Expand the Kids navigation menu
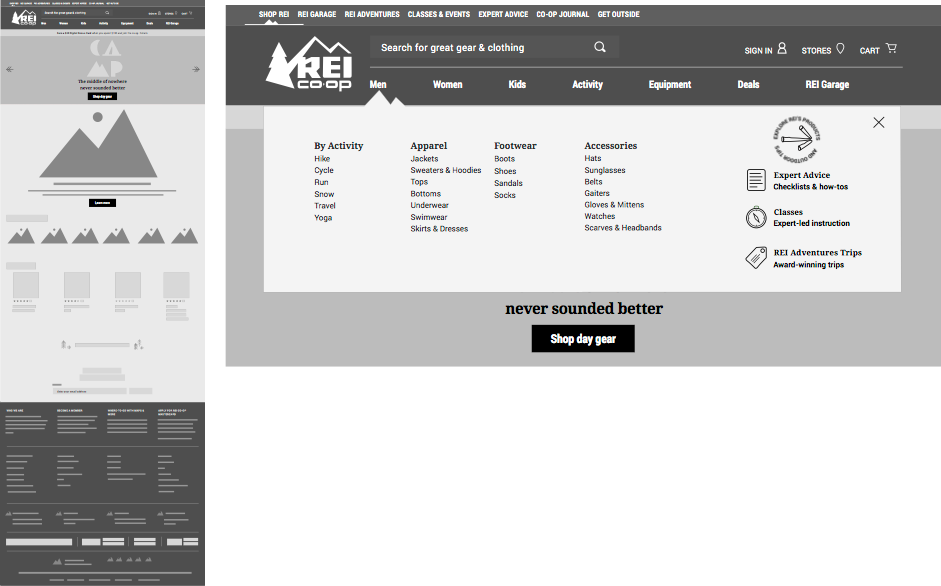 (x=517, y=85)
